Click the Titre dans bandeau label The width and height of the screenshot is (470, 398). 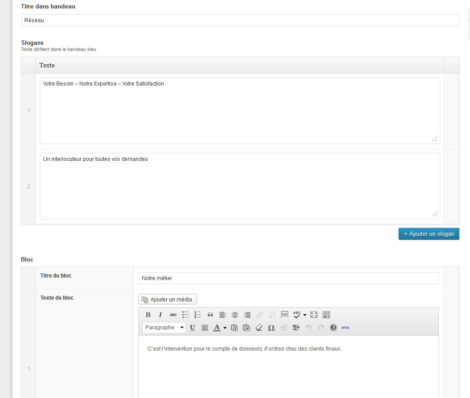pyautogui.click(x=48, y=6)
